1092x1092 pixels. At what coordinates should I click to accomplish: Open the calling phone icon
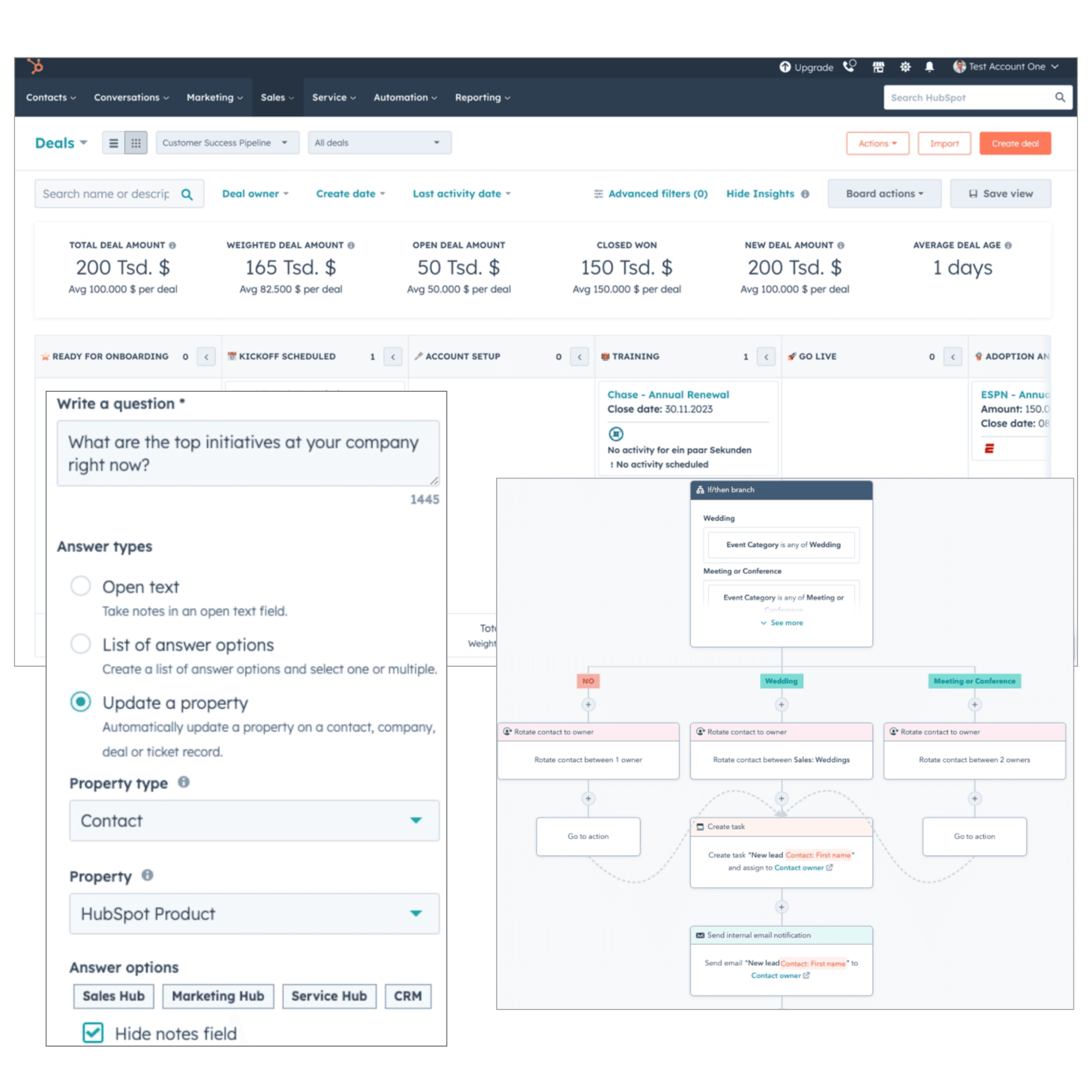[x=850, y=67]
